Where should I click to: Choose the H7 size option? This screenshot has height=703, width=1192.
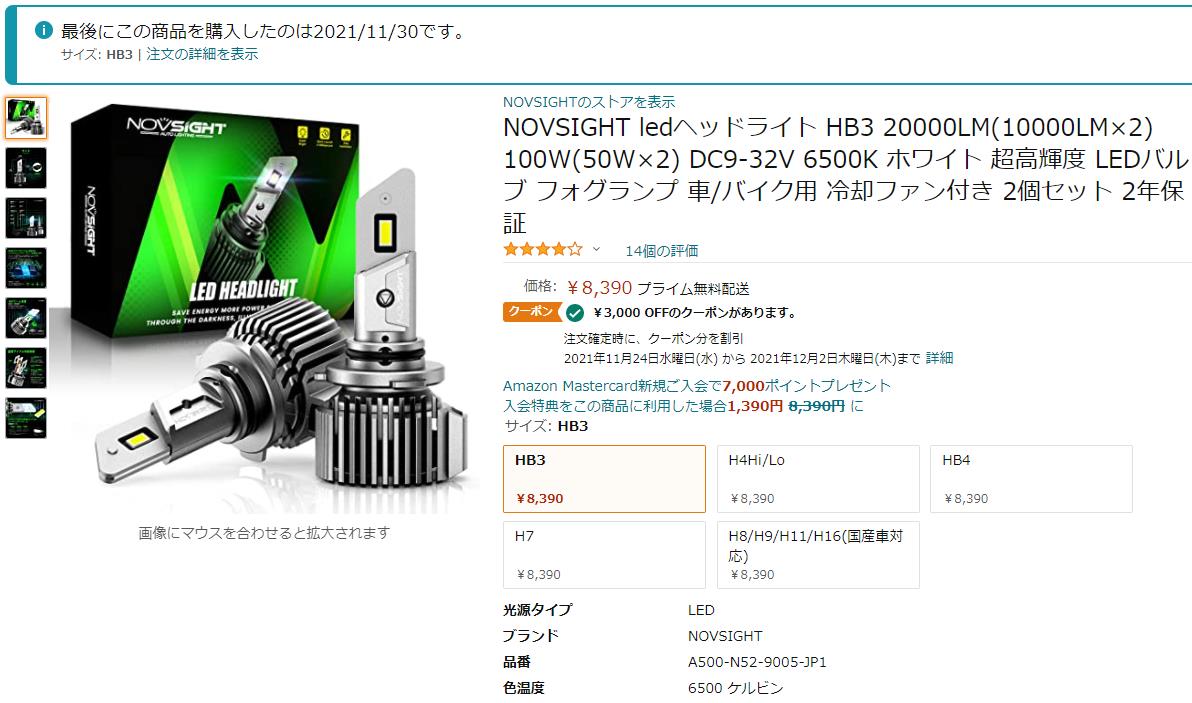click(604, 555)
